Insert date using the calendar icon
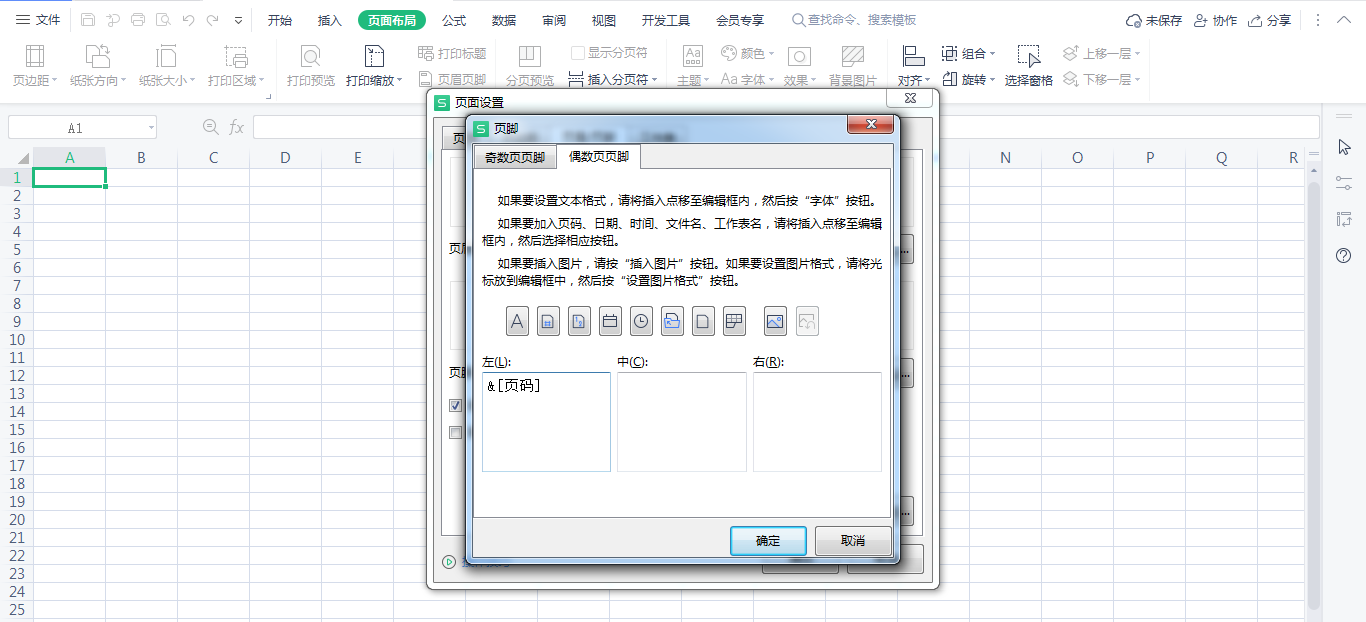Screen dimensions: 1366x622 click(610, 321)
